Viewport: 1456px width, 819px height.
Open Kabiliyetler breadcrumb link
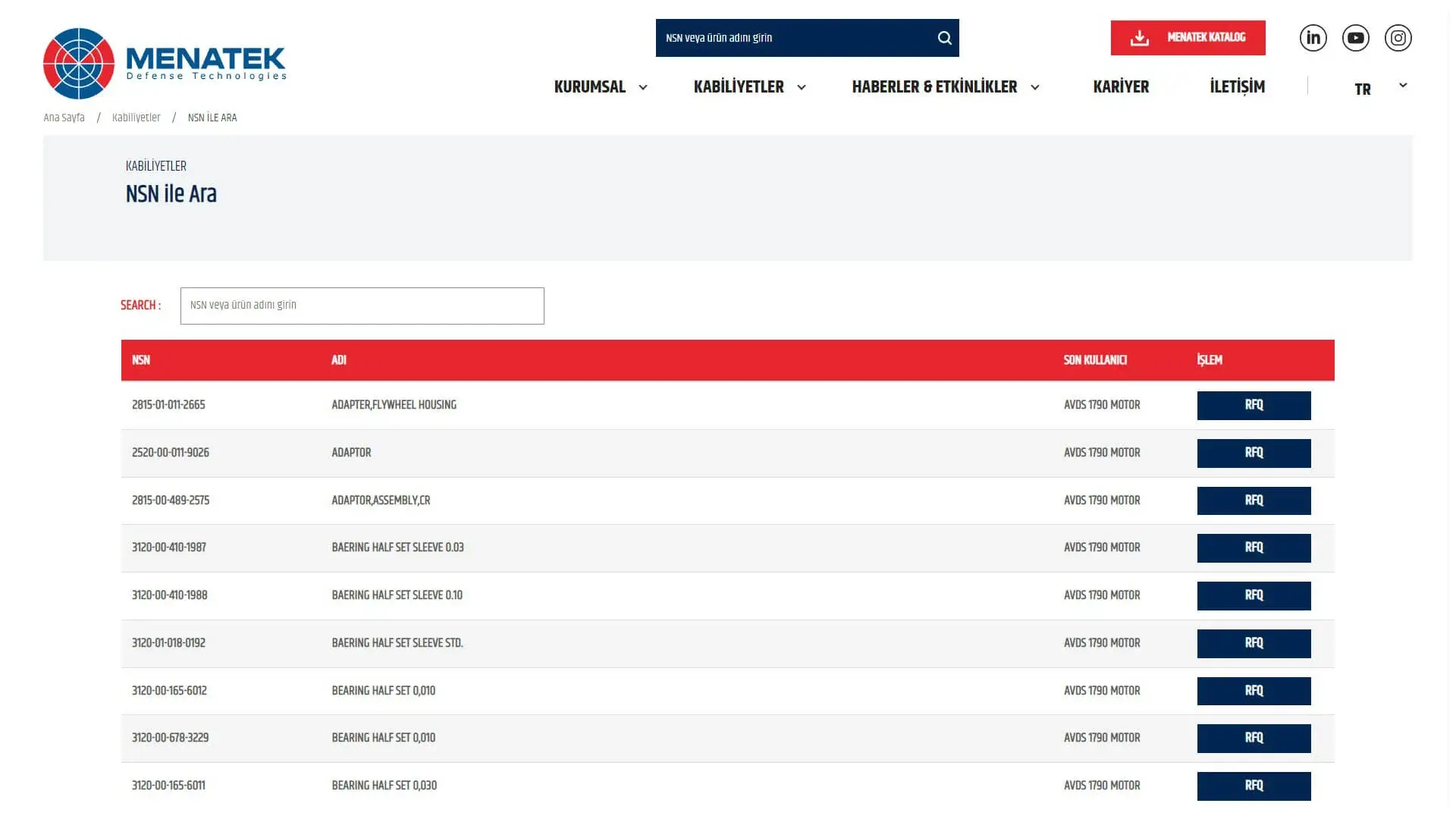(136, 118)
